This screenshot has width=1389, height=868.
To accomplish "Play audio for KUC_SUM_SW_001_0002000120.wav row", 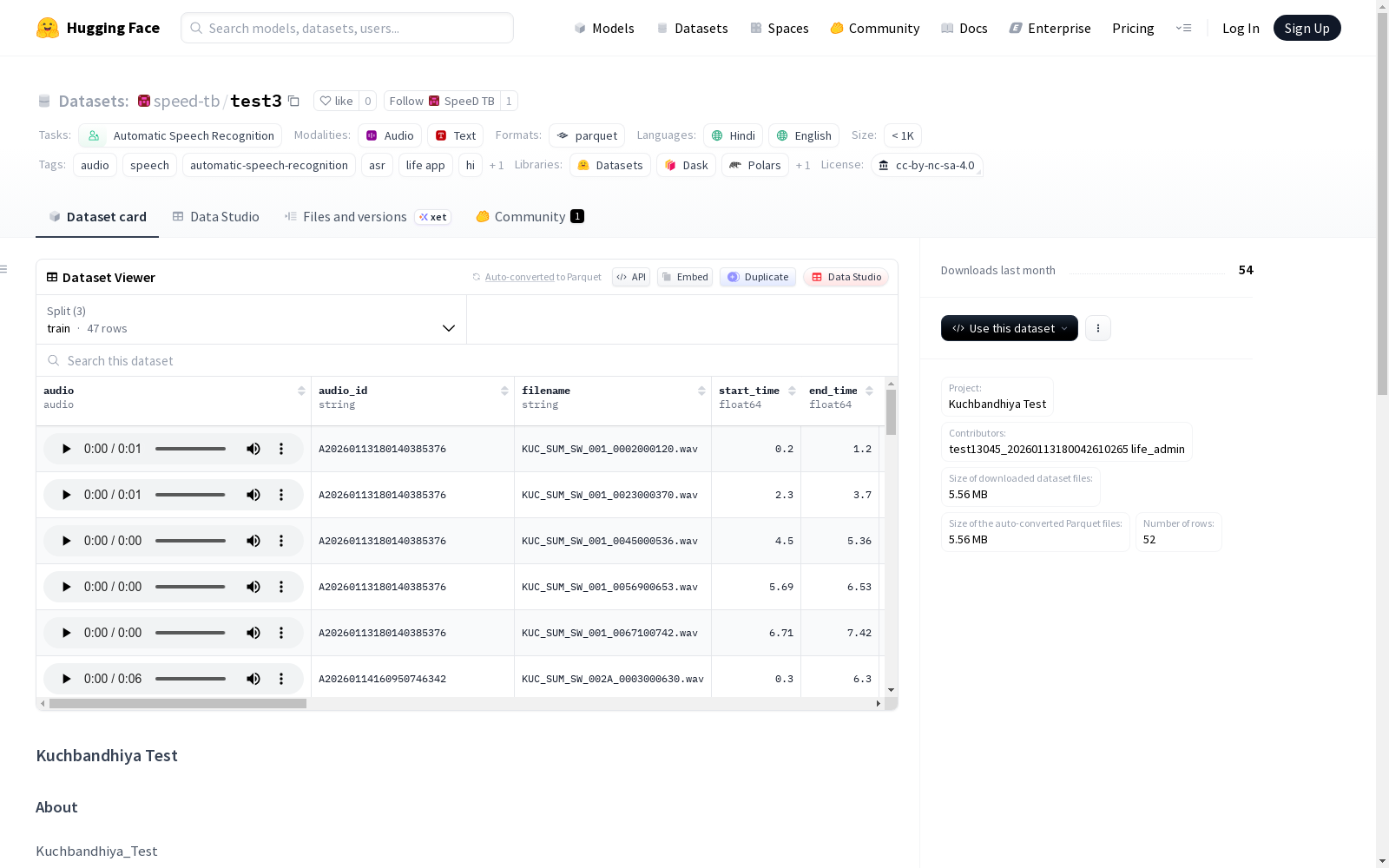I will coord(66,449).
